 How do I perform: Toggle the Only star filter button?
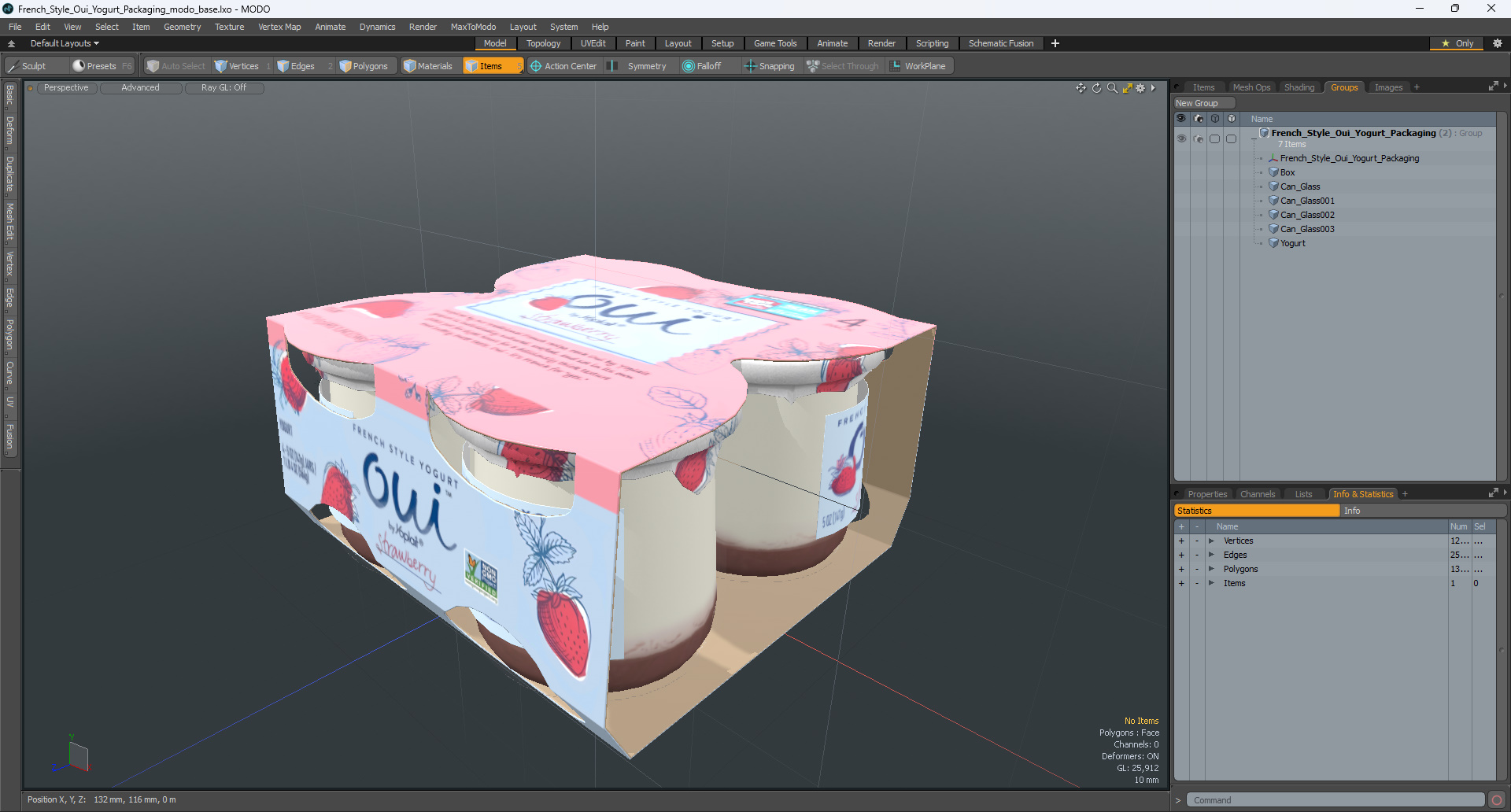(1457, 43)
